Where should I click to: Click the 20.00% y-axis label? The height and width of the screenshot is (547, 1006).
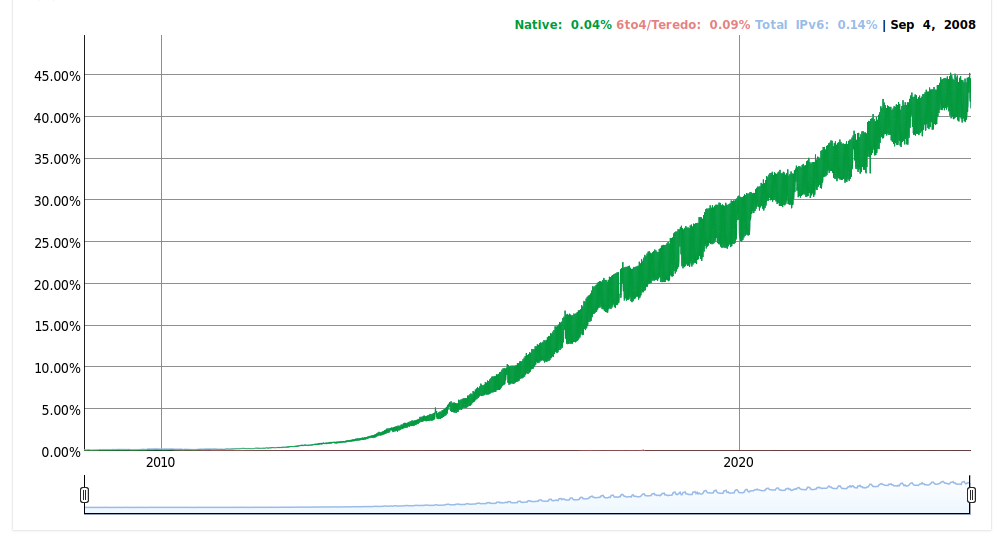click(57, 285)
